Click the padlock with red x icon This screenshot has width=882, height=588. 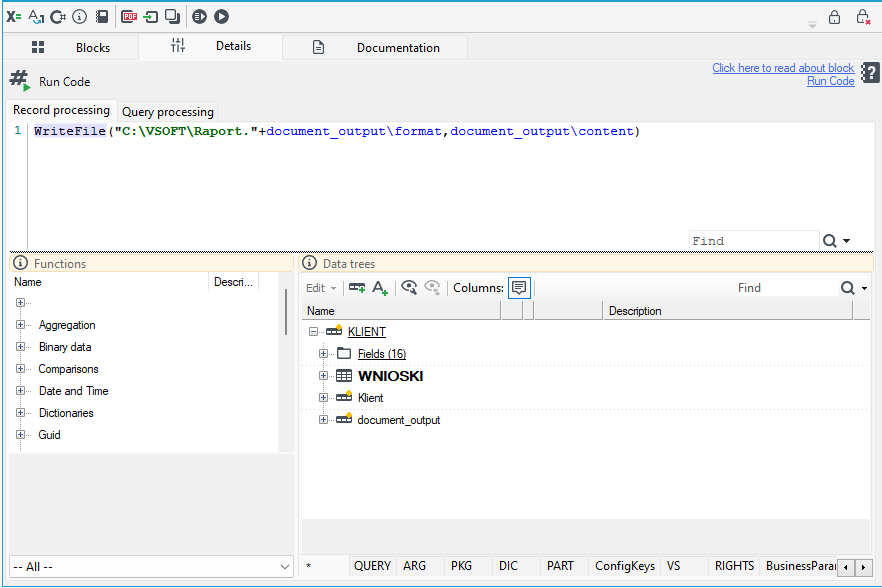(863, 17)
